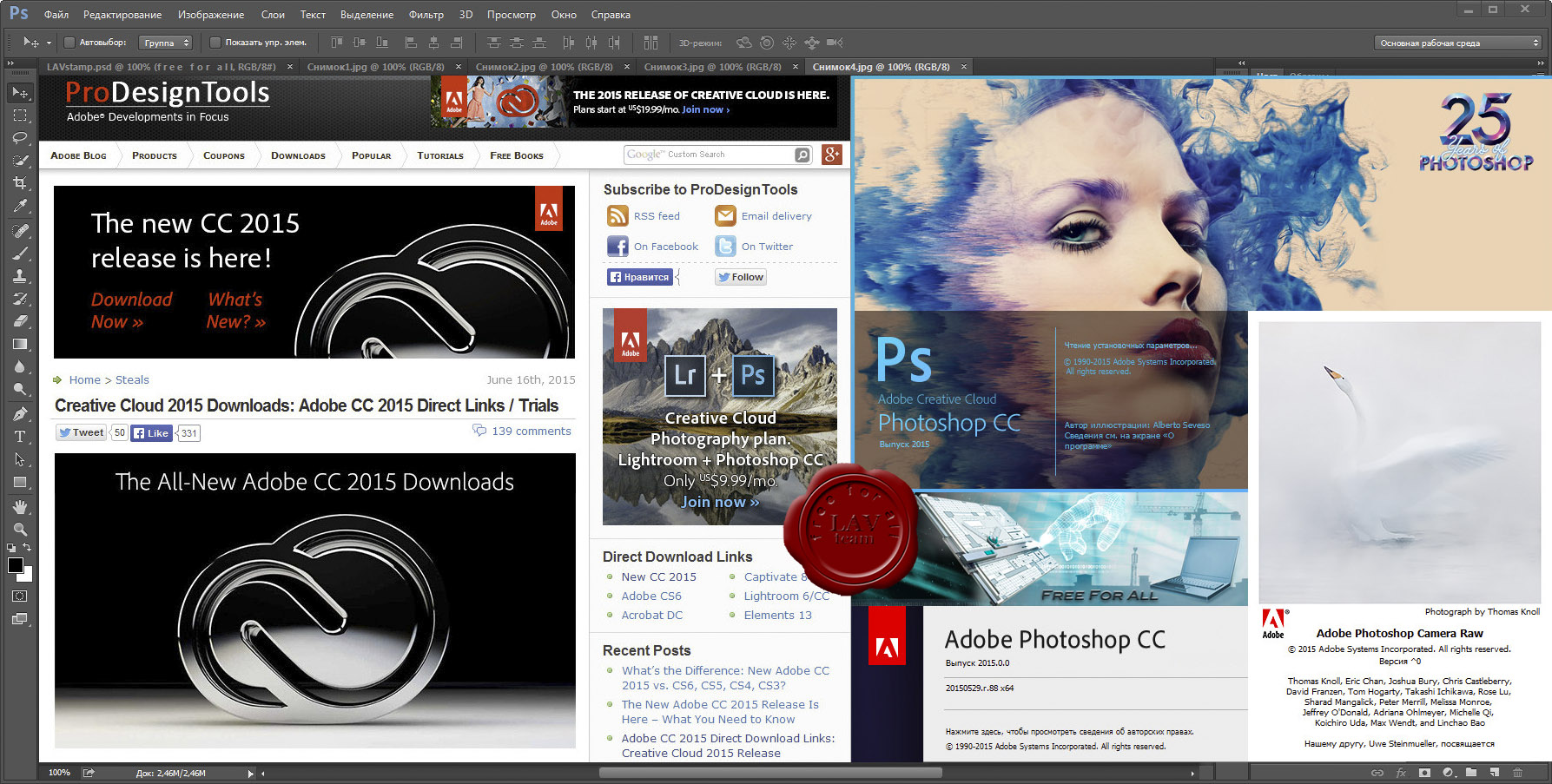The image size is (1552, 784).
Task: Delete layer with trash icon
Action: pyautogui.click(x=1518, y=772)
